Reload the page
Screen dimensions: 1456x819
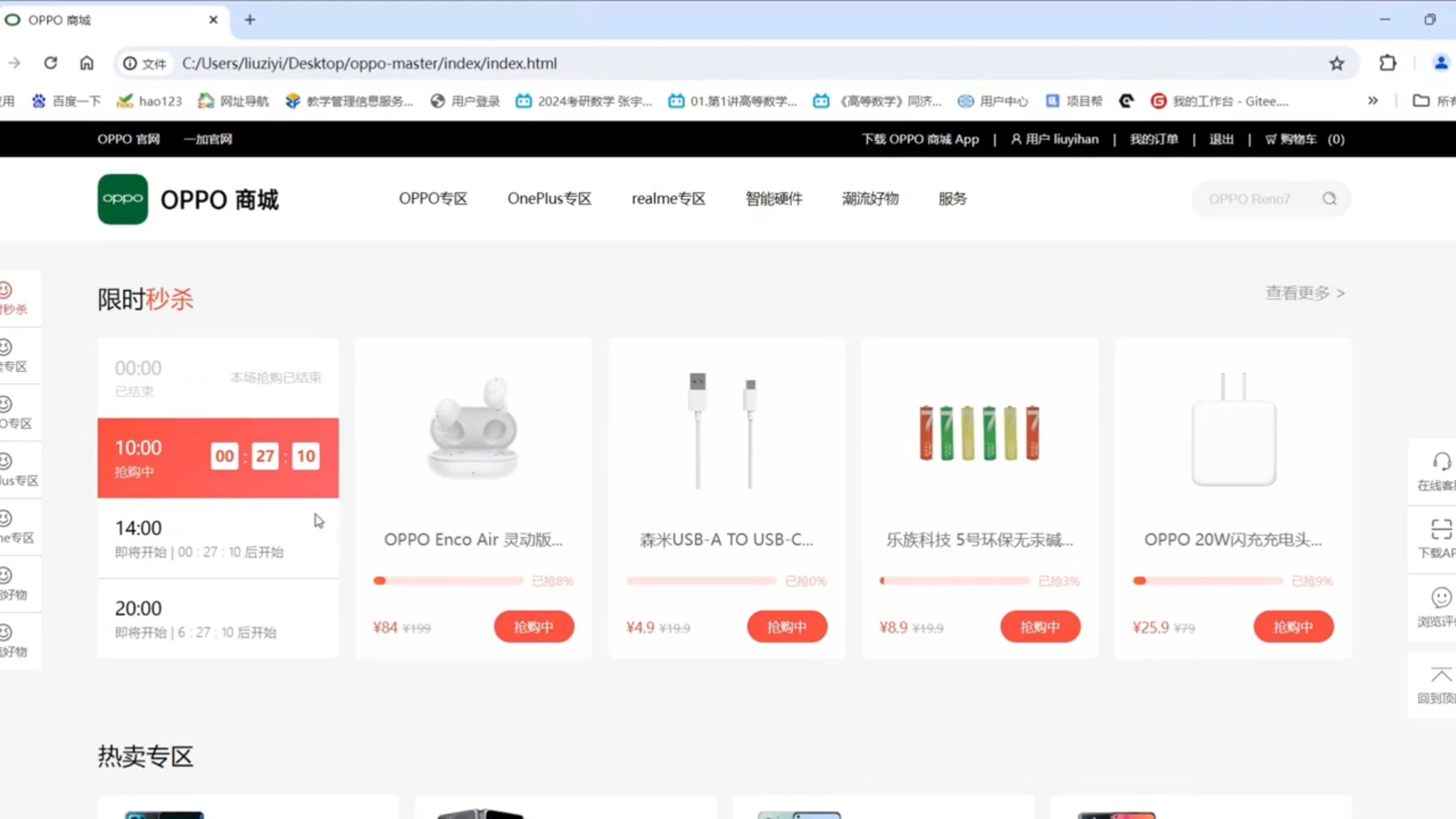[51, 63]
